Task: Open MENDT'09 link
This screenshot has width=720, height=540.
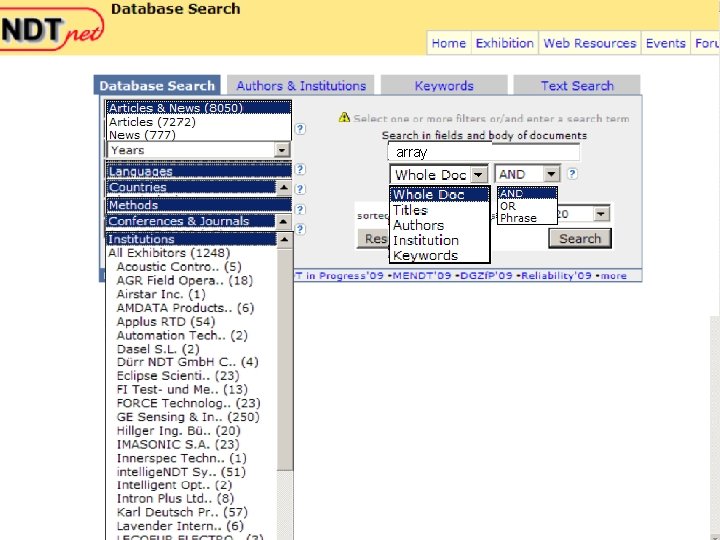Action: click(x=422, y=276)
